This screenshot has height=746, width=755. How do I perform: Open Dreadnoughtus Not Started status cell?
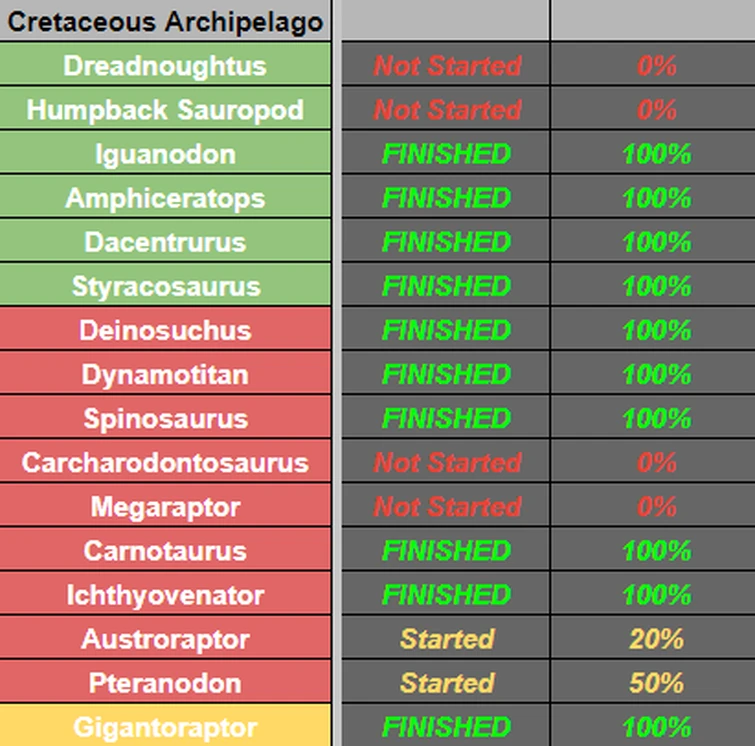(446, 64)
